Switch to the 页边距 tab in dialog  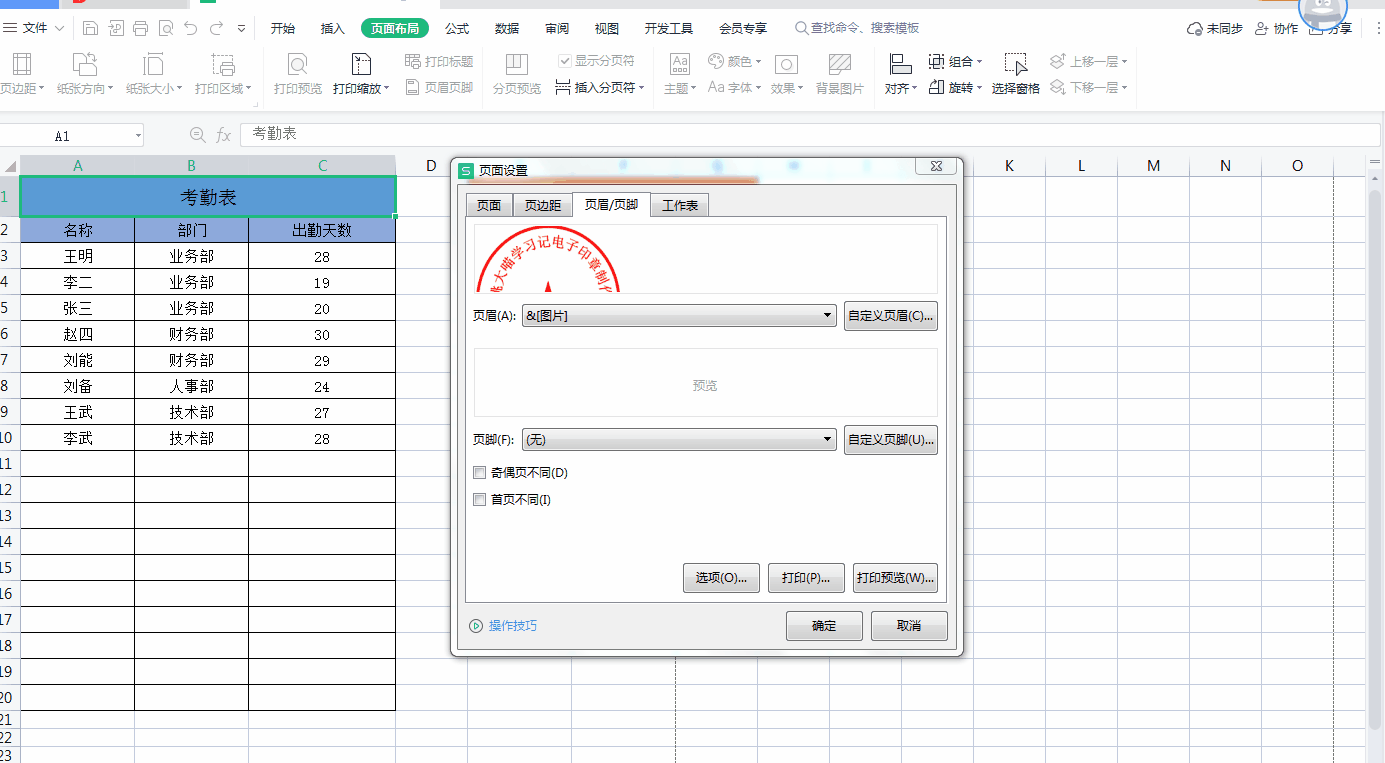point(543,206)
